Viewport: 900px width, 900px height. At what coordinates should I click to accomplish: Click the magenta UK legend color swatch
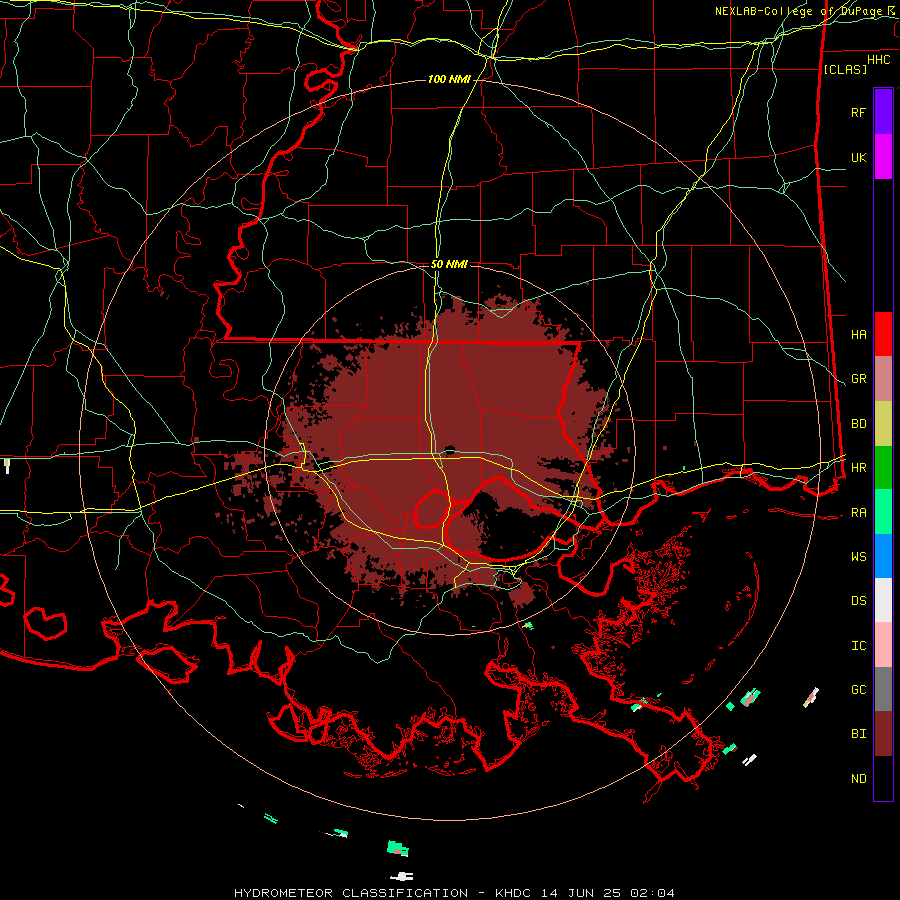(883, 156)
